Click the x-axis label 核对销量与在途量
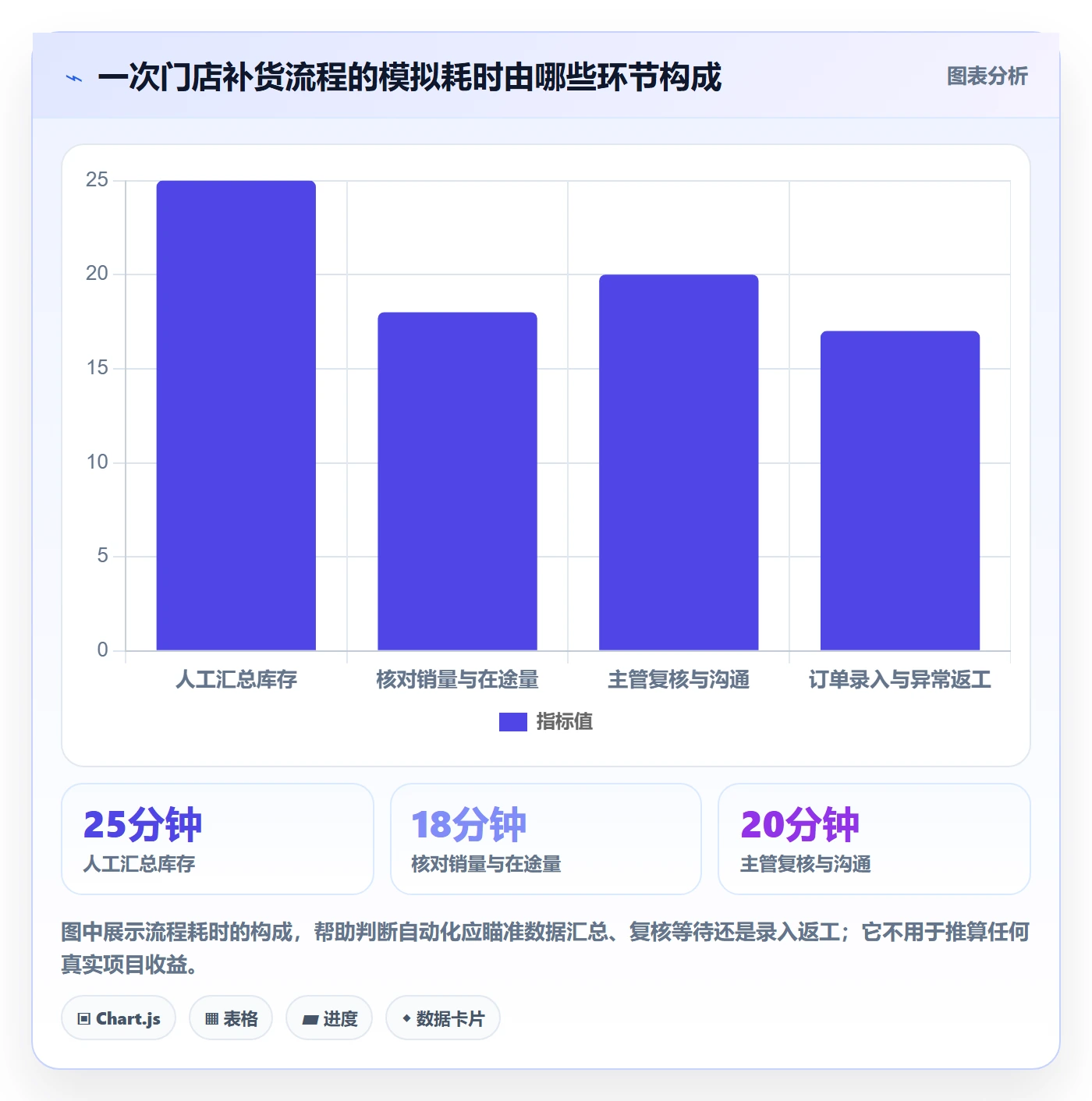The height and width of the screenshot is (1101, 1092). pyautogui.click(x=458, y=680)
